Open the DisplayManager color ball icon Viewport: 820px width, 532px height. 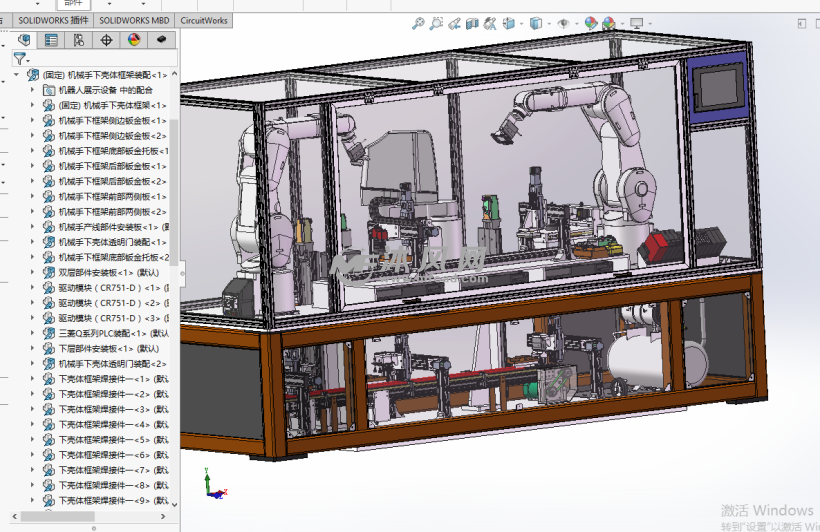[134, 40]
